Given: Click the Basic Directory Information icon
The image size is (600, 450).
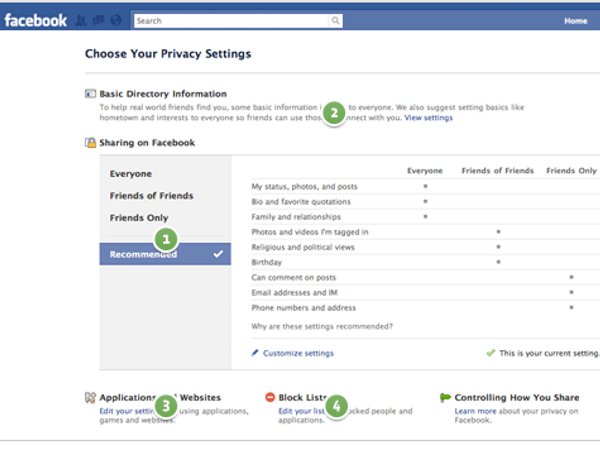Looking at the screenshot, I should tap(90, 94).
